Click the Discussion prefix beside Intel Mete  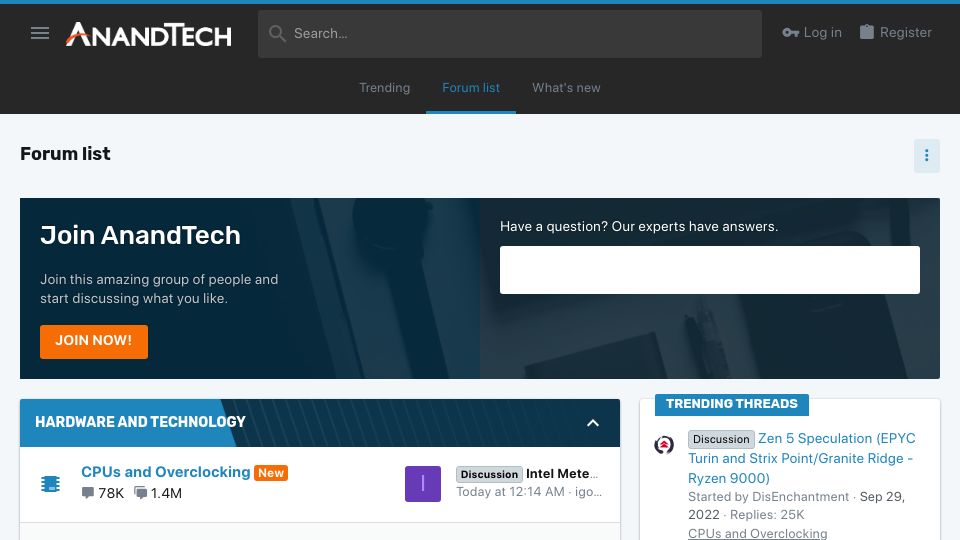(489, 474)
